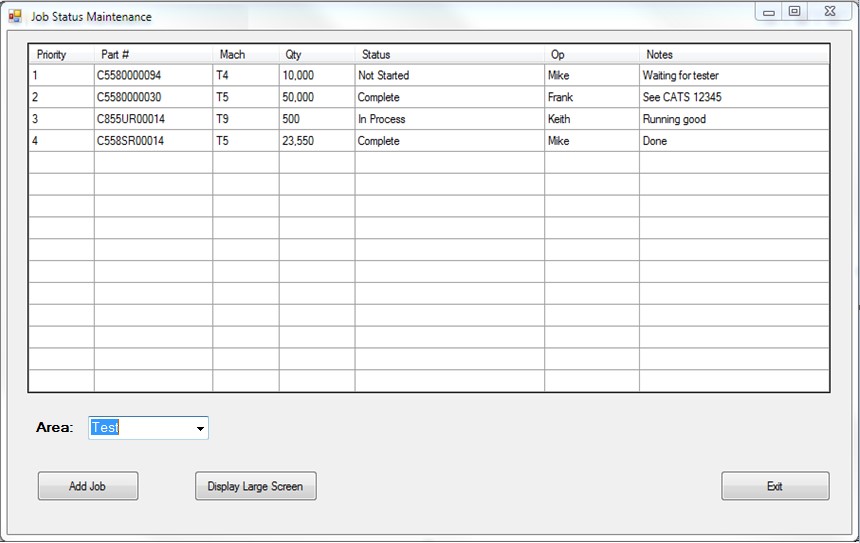
Task: Click the Done note cell
Action: (x=734, y=141)
